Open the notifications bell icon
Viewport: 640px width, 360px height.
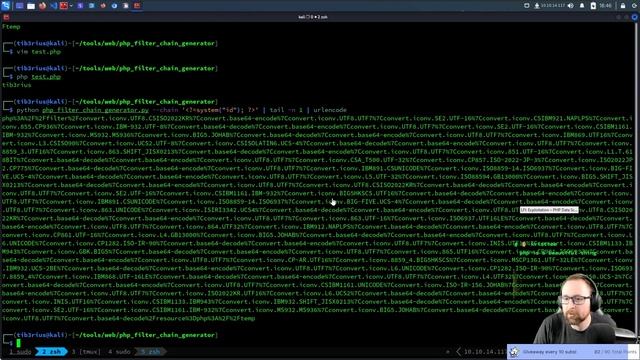pyautogui.click(x=582, y=6)
